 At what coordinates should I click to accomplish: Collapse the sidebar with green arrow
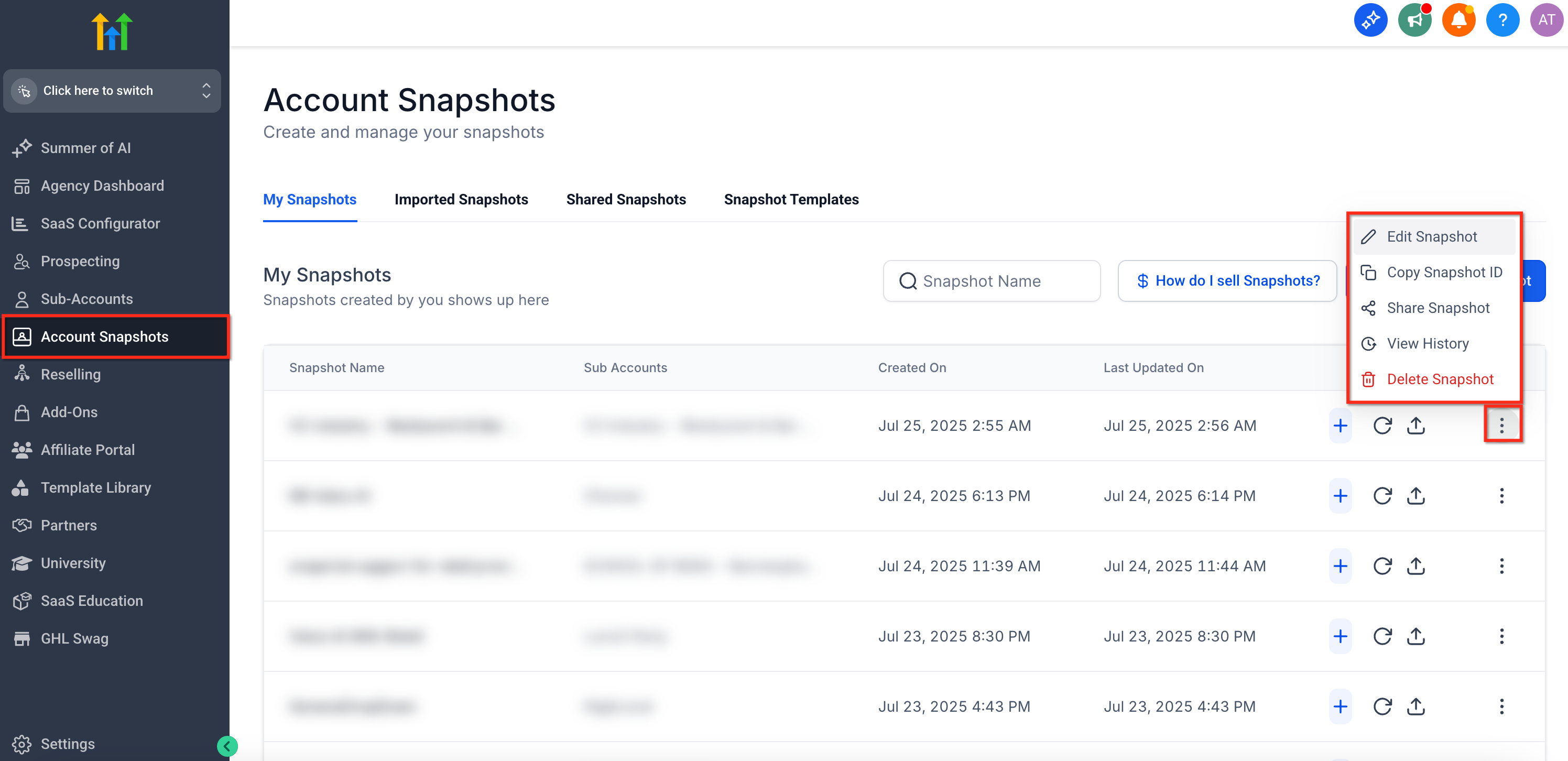pos(227,746)
